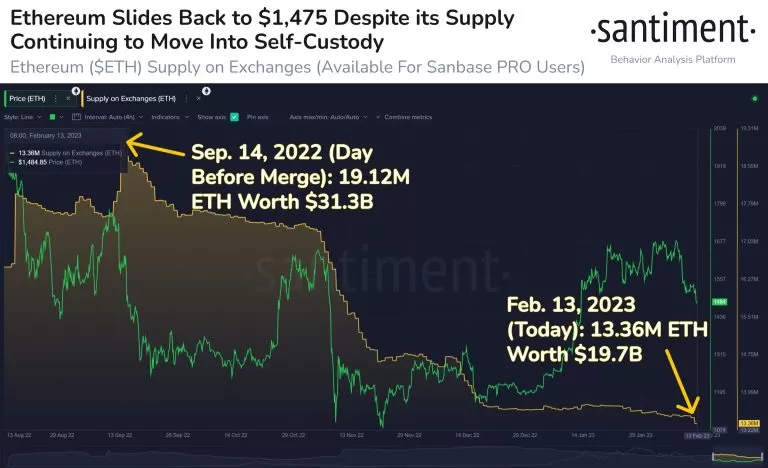Screen dimensions: 768x468
Task: Select the Supply on Exchanges (ETH) tab
Action: pyautogui.click(x=131, y=99)
